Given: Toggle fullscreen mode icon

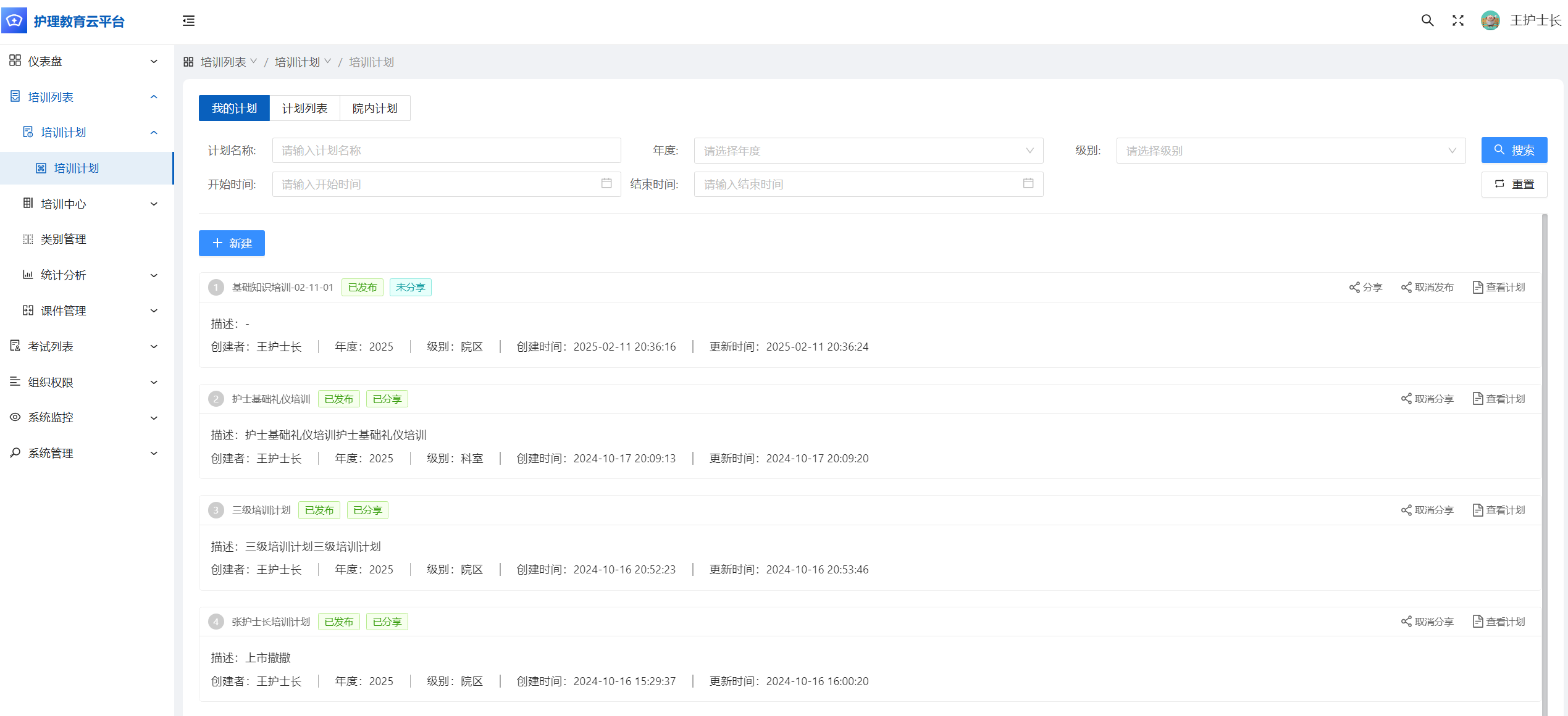Looking at the screenshot, I should [1457, 20].
